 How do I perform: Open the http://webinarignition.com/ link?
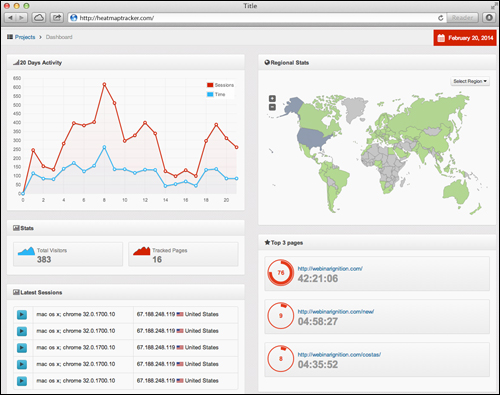point(330,269)
